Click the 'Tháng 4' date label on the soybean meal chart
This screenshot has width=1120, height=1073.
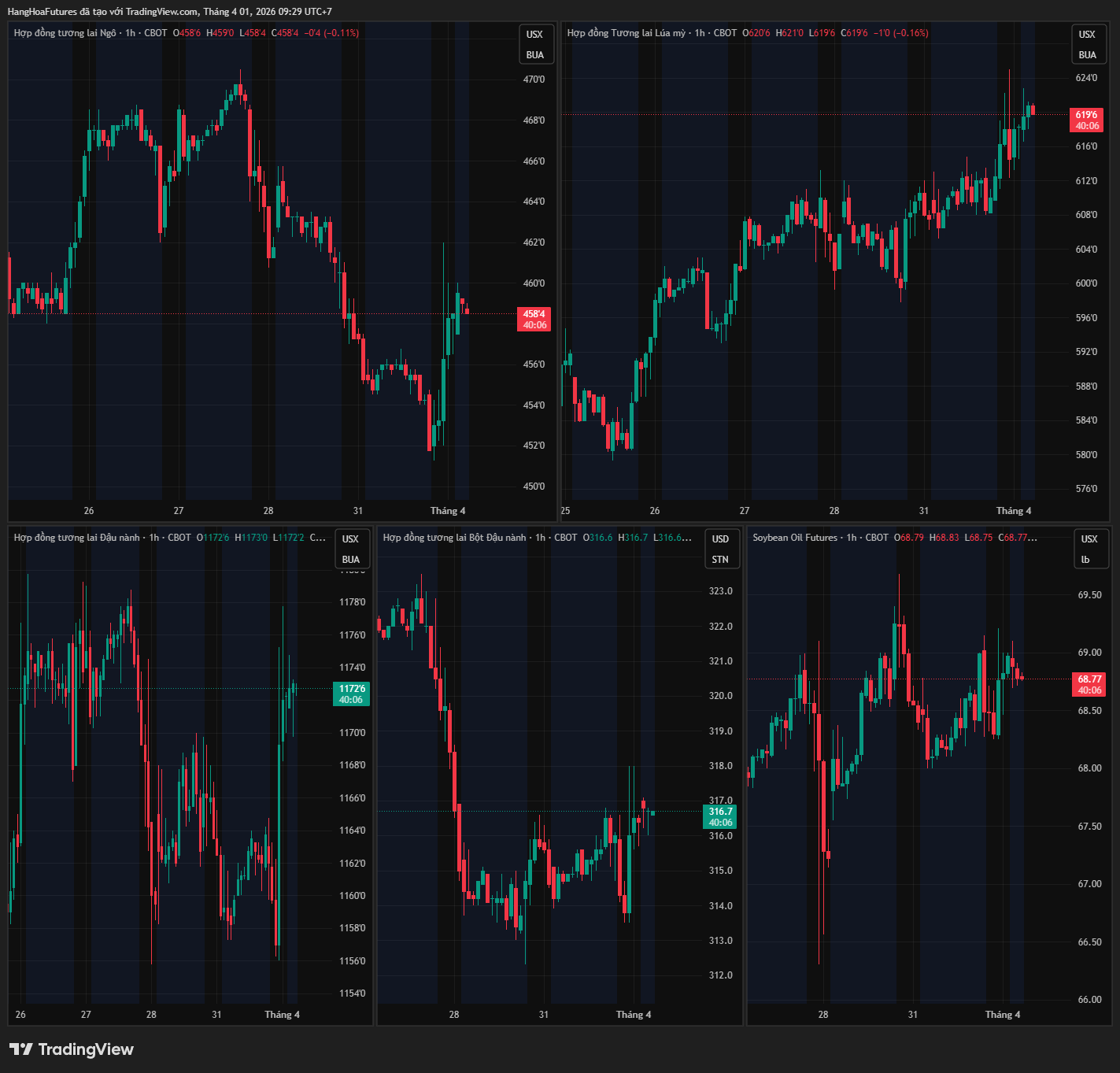[634, 1015]
